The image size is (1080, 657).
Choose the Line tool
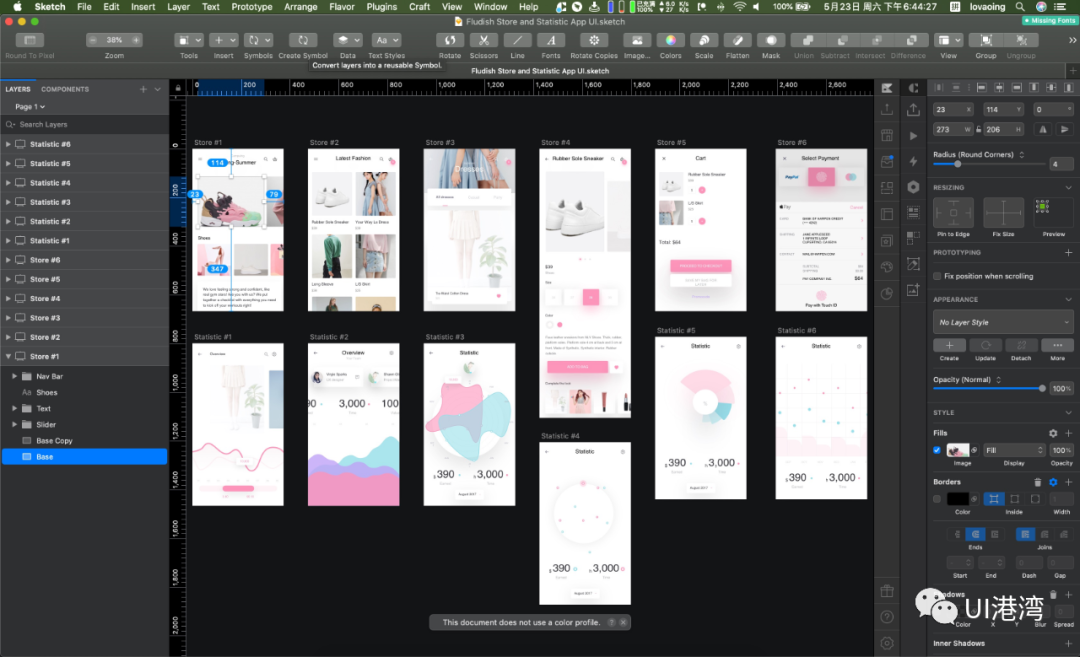pos(517,40)
